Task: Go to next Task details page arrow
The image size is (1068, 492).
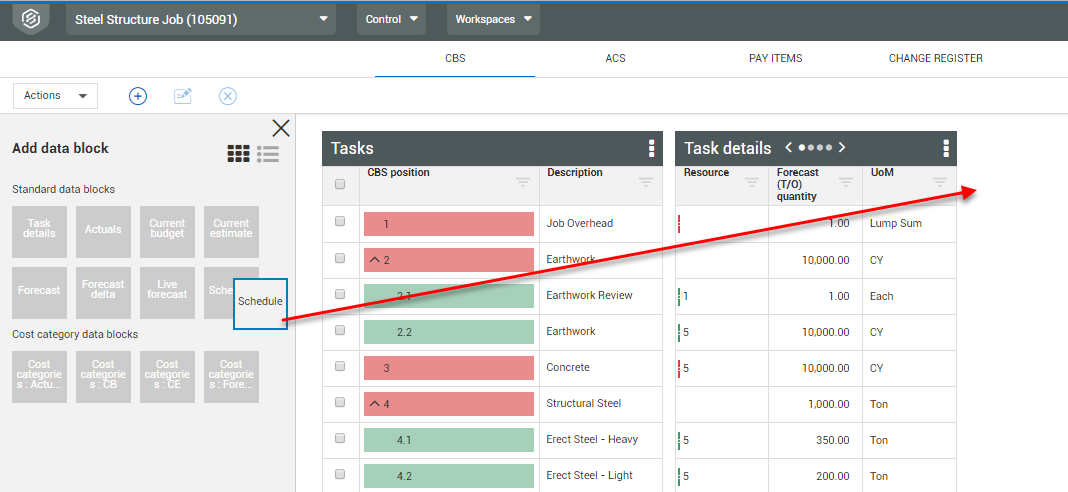Action: coord(842,148)
